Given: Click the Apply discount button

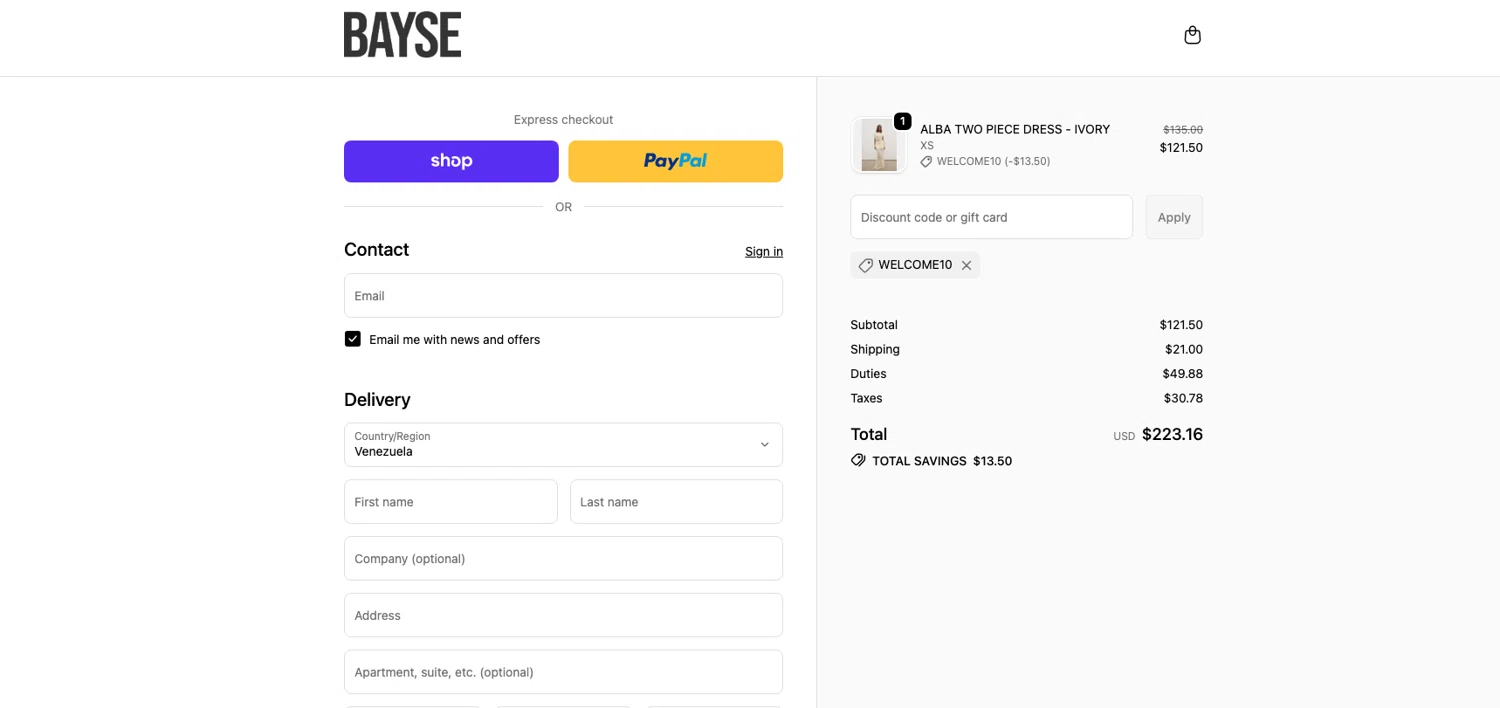Looking at the screenshot, I should click(x=1174, y=217).
